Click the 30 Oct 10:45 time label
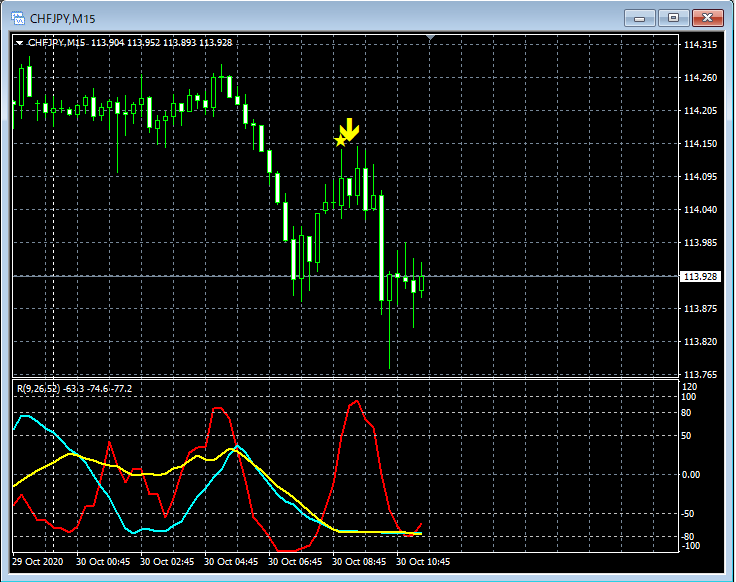 click(423, 561)
